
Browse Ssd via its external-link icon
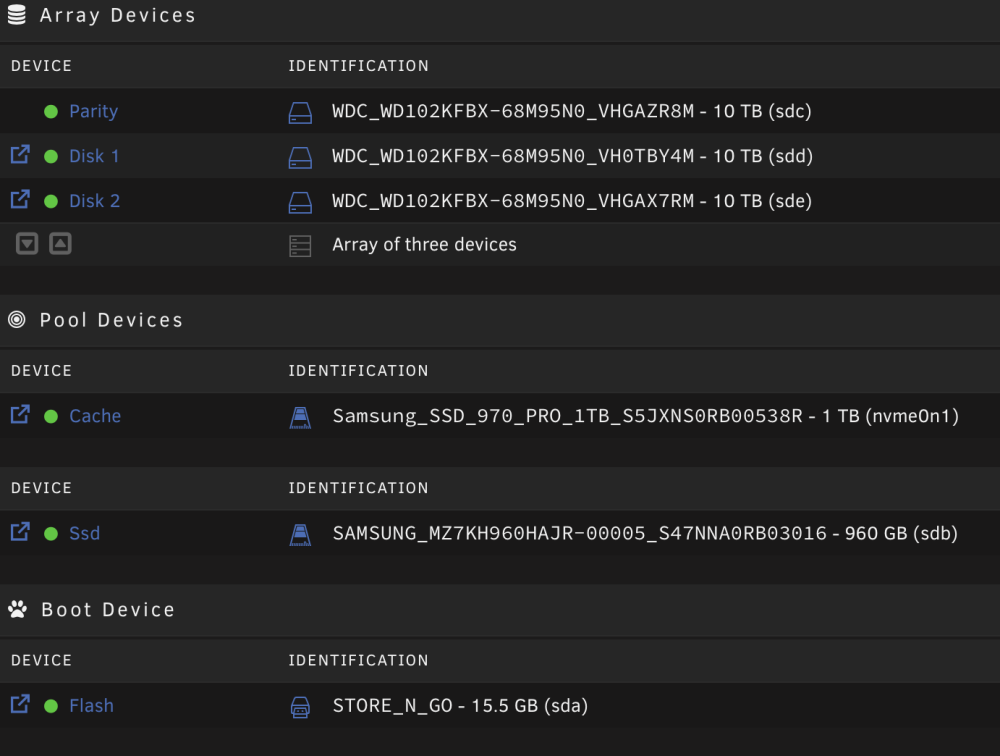point(20,531)
